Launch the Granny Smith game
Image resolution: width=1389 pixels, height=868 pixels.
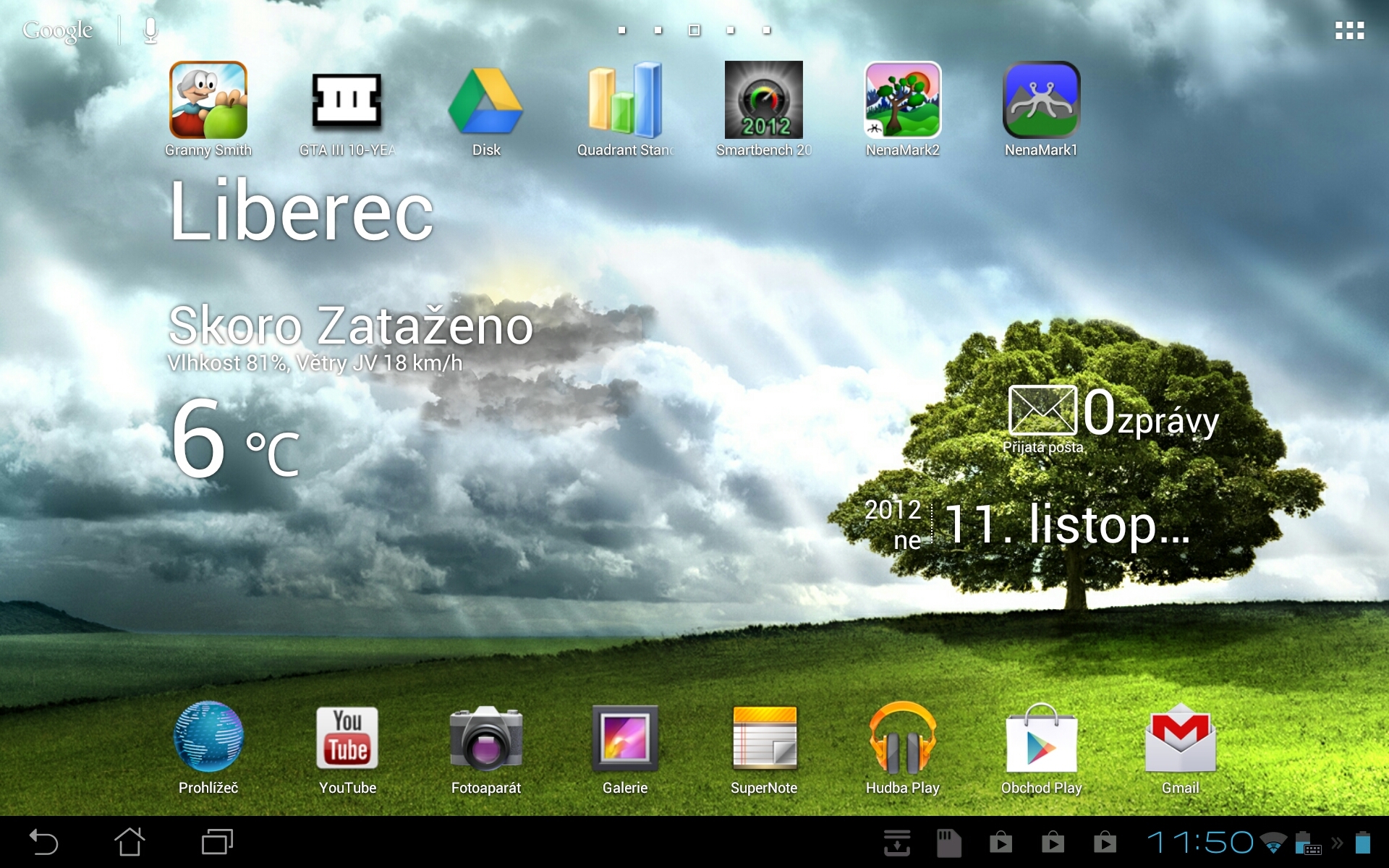(208, 101)
